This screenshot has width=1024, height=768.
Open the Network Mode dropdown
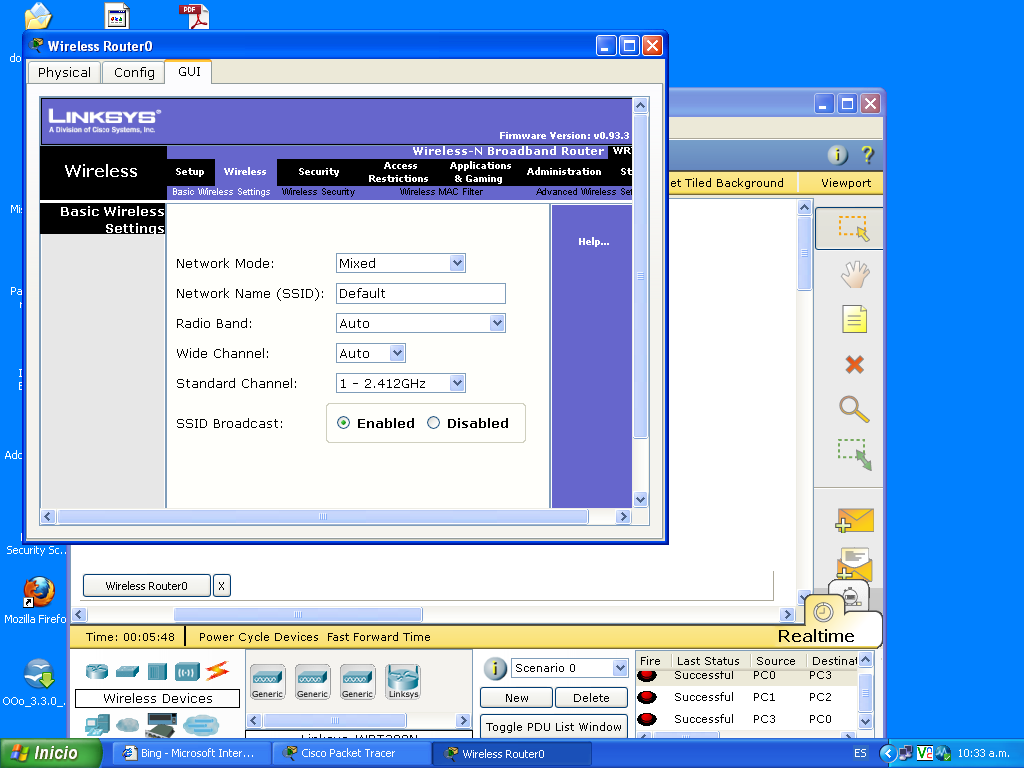[457, 263]
